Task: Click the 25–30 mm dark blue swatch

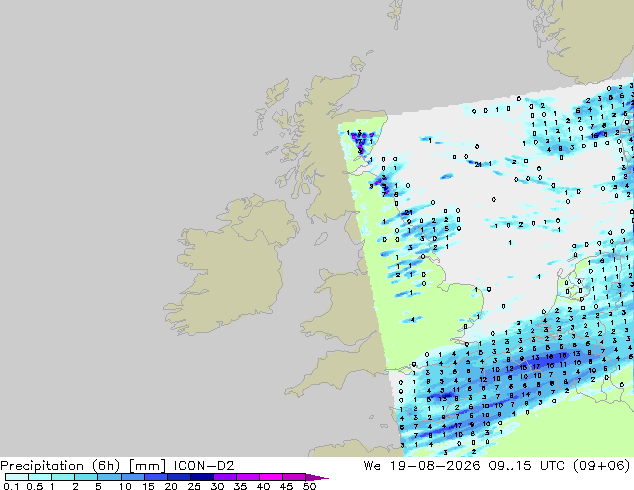Action: [201, 477]
